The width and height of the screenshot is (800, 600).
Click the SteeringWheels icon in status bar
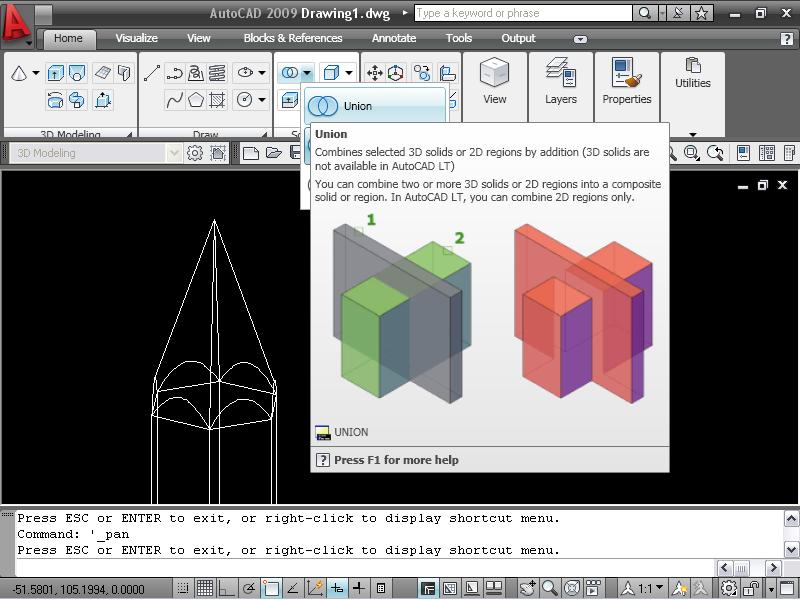tap(572, 588)
